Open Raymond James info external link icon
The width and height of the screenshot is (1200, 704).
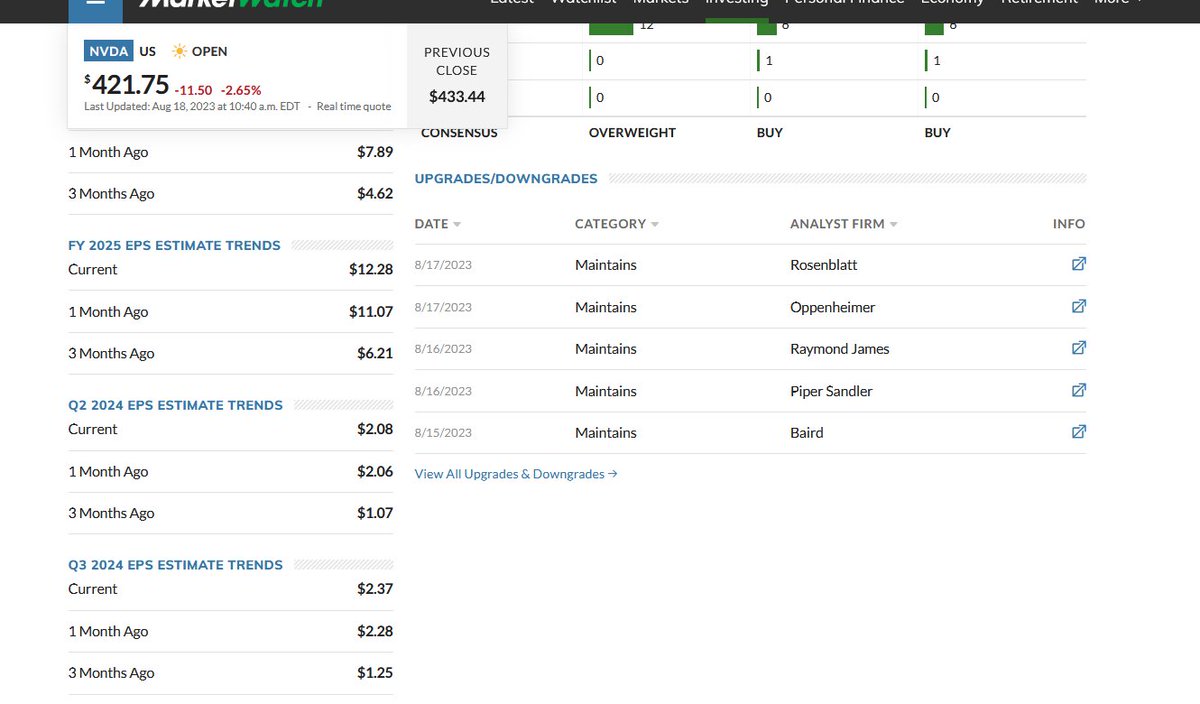1079,348
